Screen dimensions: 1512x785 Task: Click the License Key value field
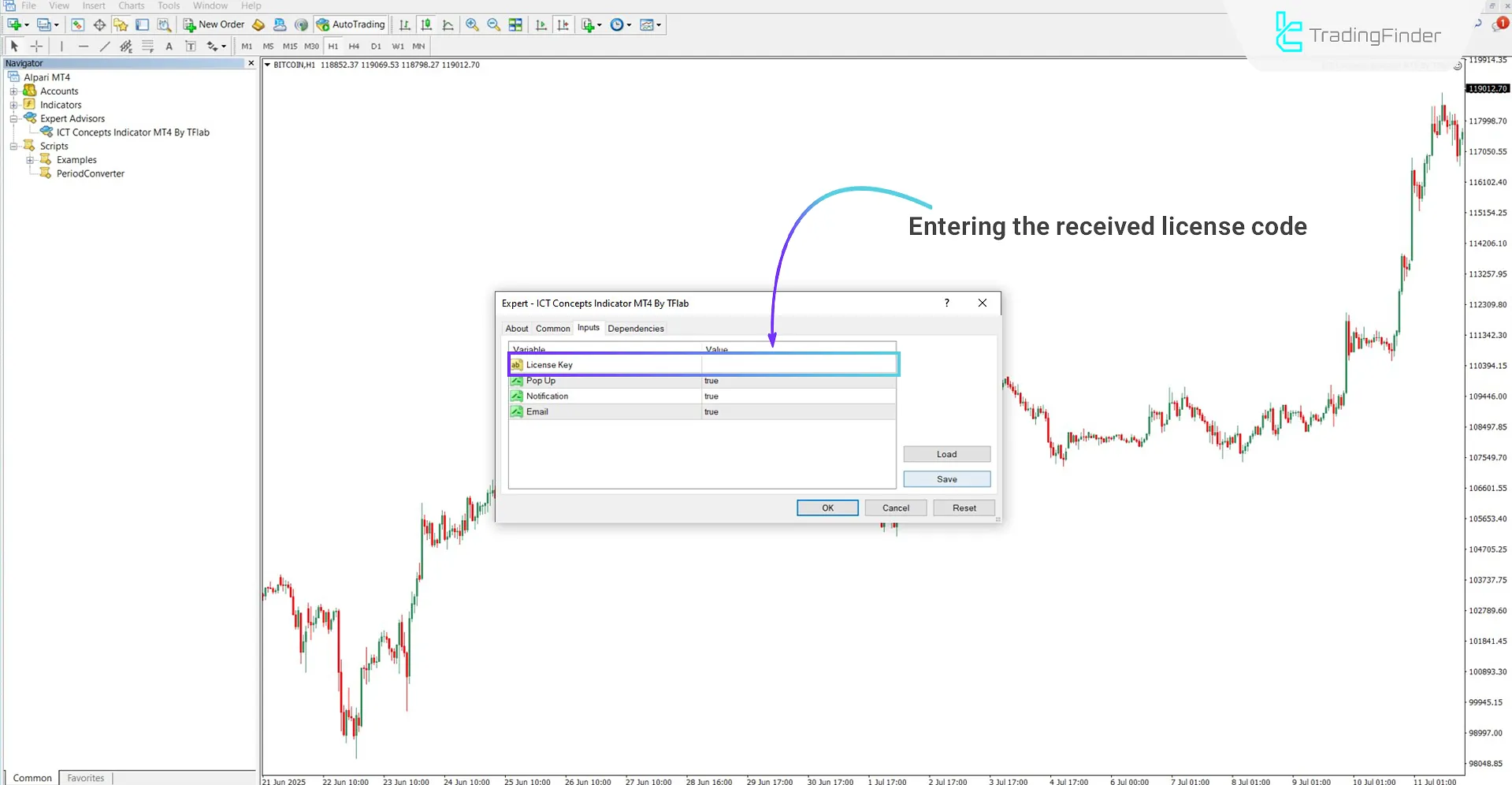(798, 364)
